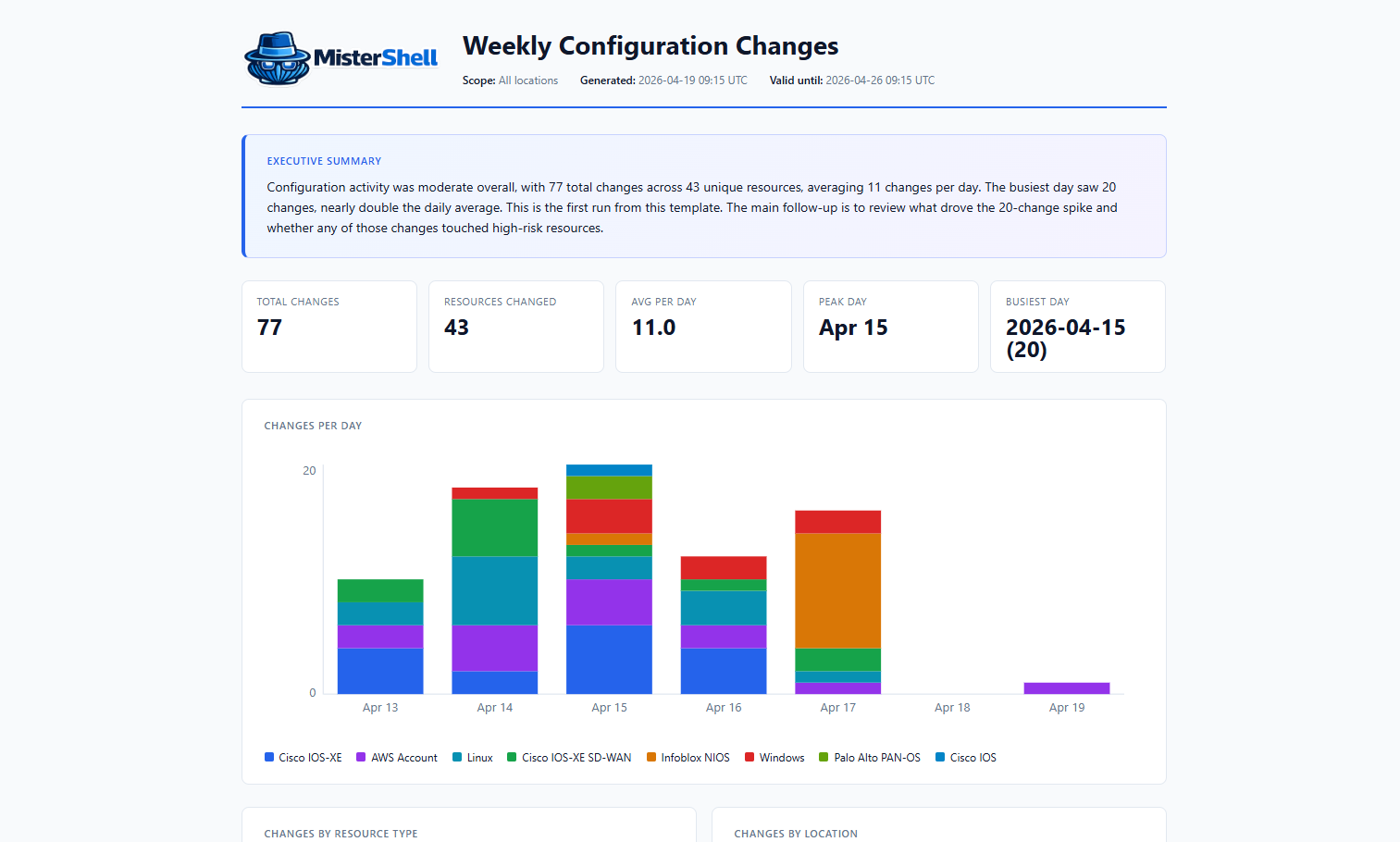Click the "CHANGES PER DAY" chart heading
This screenshot has height=842, width=1400.
pyautogui.click(x=313, y=426)
